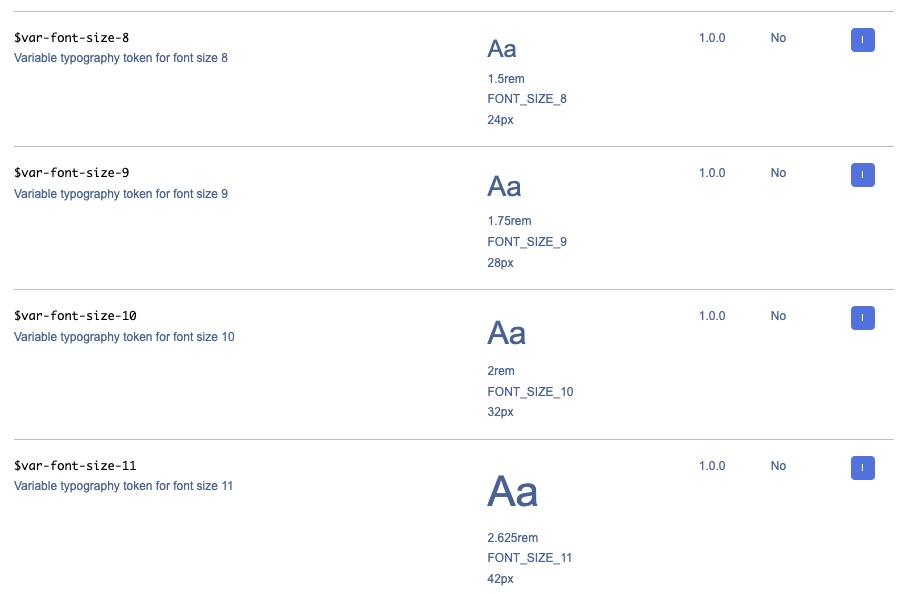
Task: Click the blue button in the $var-font-size-10 row
Action: pos(862,318)
